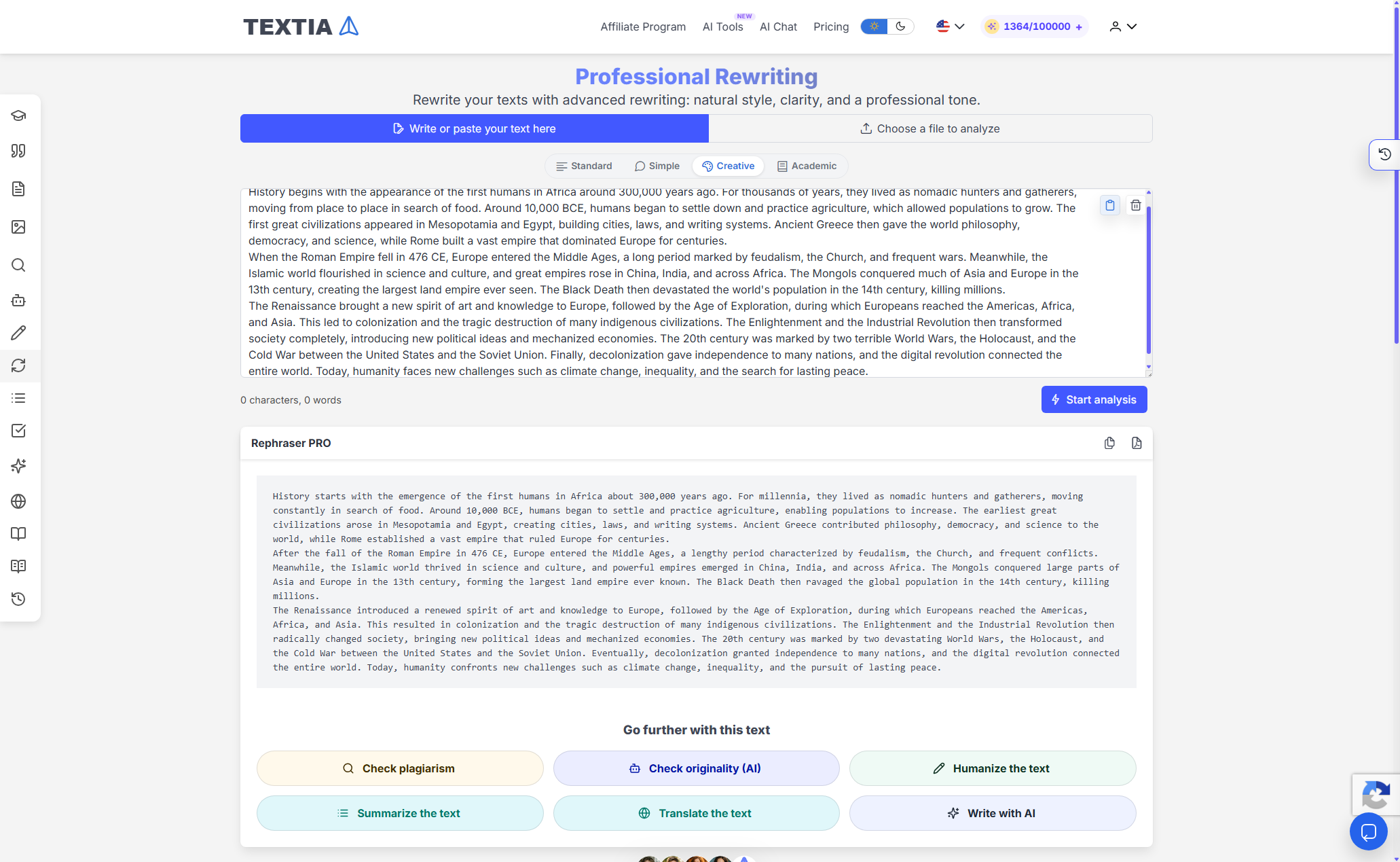1400x862 pixels.
Task: Select the Simple rewriting mode
Action: point(657,166)
